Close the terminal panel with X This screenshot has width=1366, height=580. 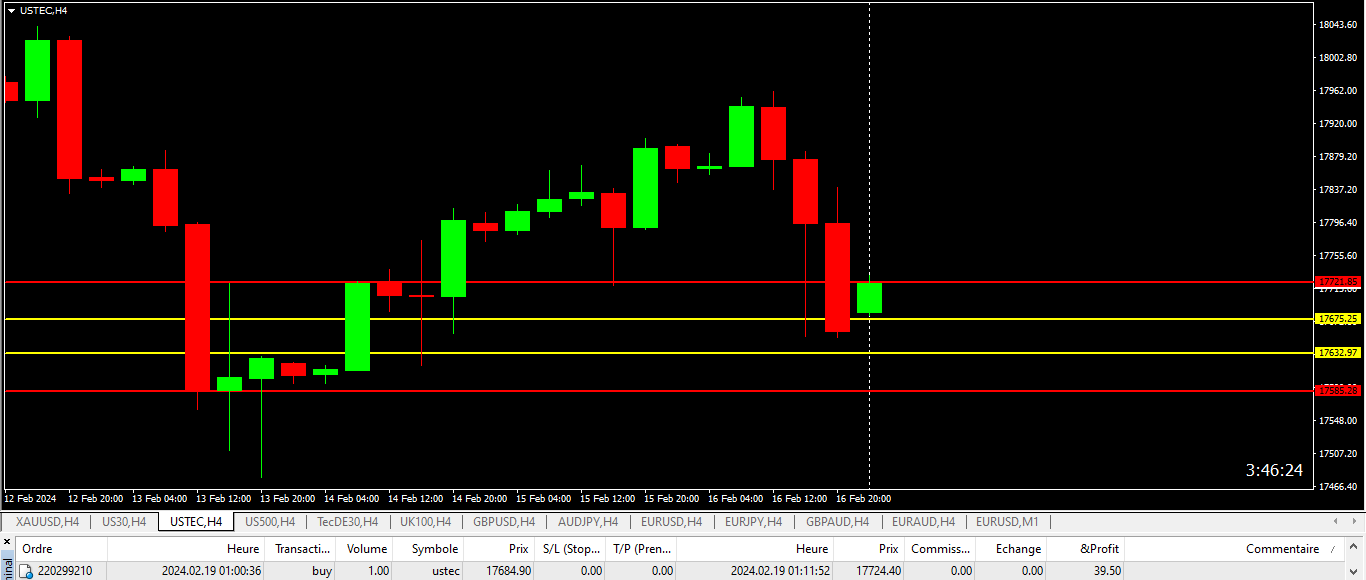(x=6, y=541)
